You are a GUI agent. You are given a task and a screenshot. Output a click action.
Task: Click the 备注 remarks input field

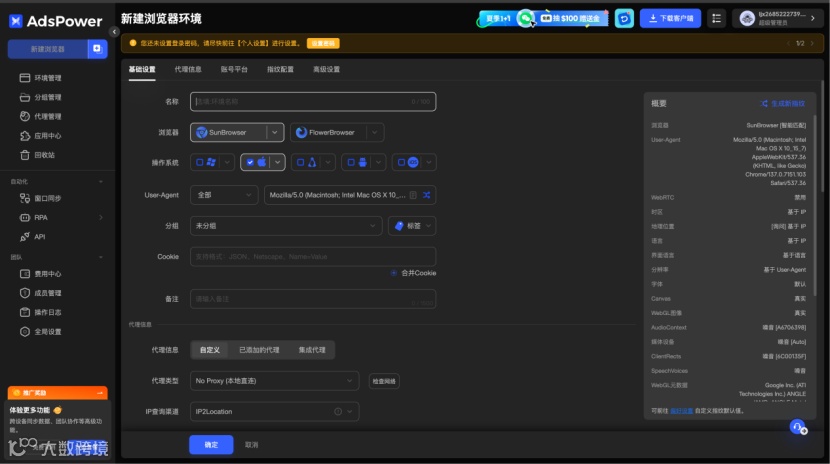click(x=313, y=299)
